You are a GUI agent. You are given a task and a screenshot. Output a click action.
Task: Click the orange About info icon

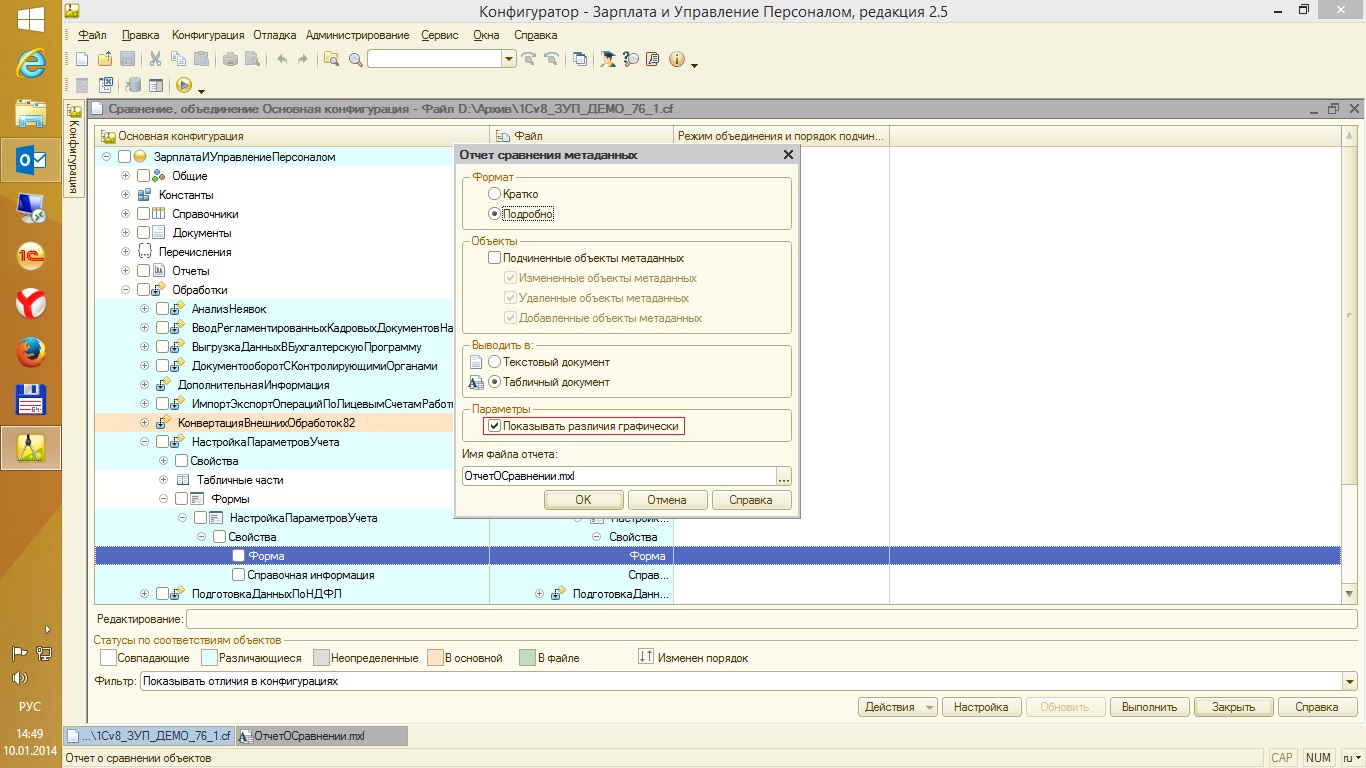[677, 60]
